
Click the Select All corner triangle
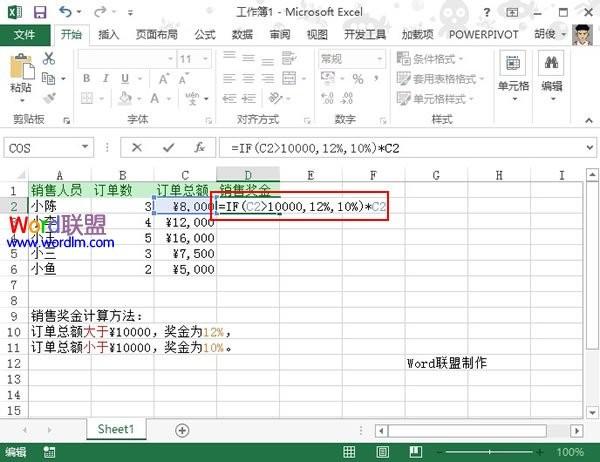tap(21, 175)
